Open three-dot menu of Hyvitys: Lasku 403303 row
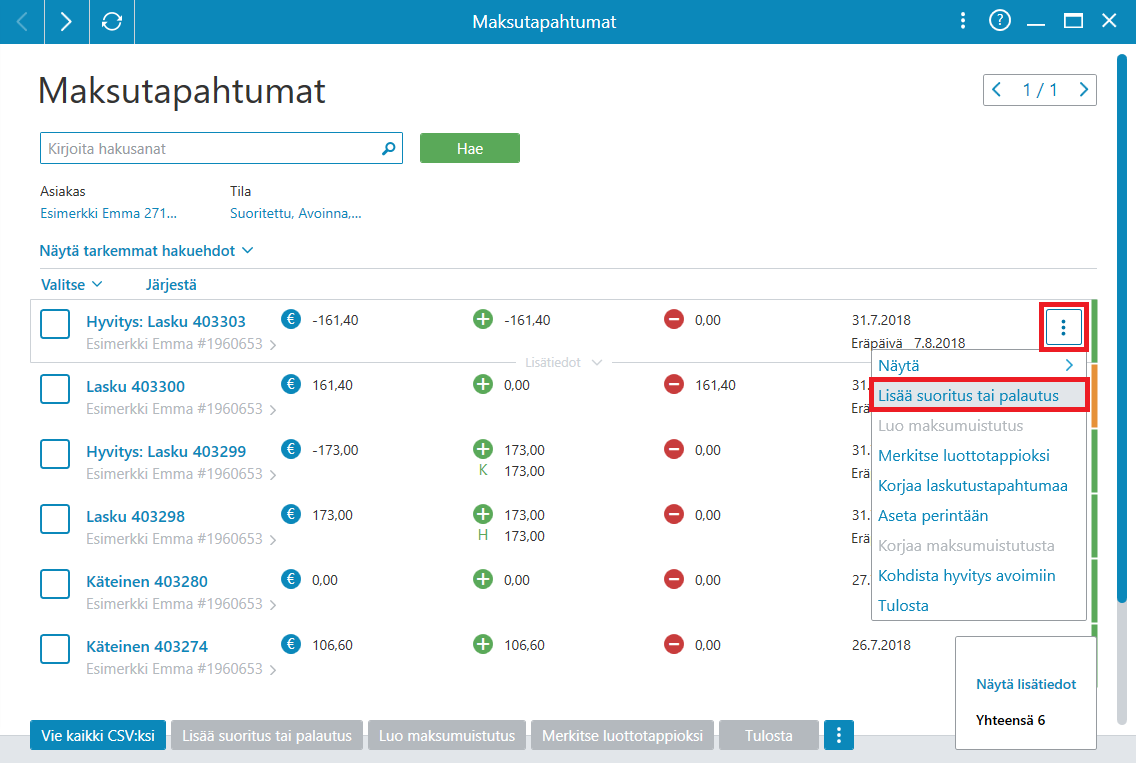 pyautogui.click(x=1063, y=328)
